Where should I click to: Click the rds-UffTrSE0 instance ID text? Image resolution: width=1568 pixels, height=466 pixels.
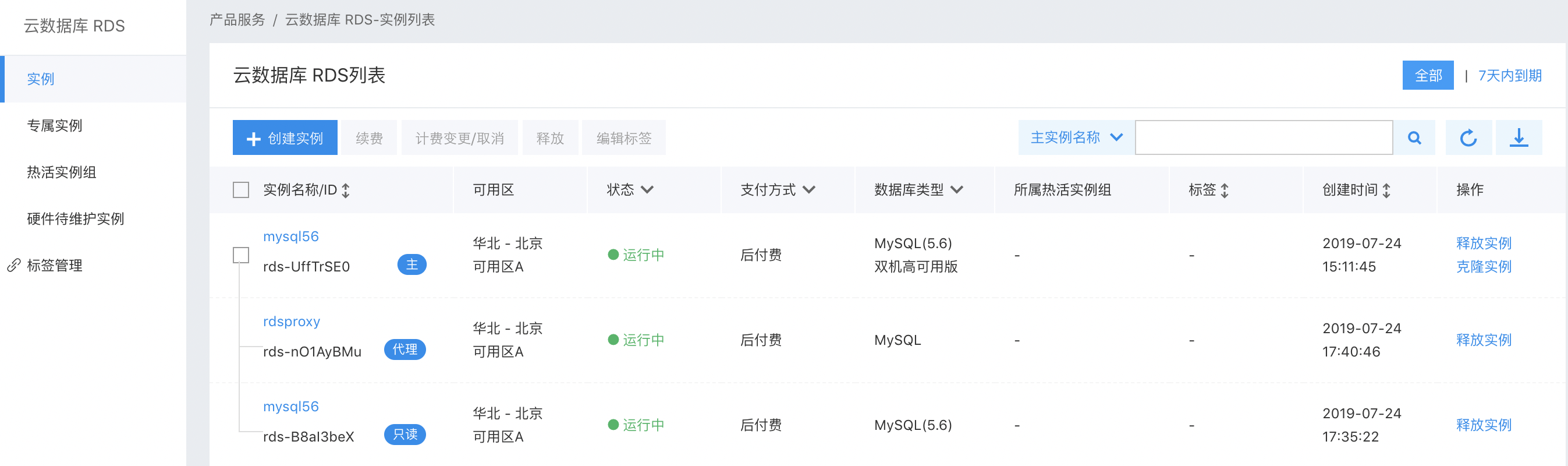(x=306, y=267)
